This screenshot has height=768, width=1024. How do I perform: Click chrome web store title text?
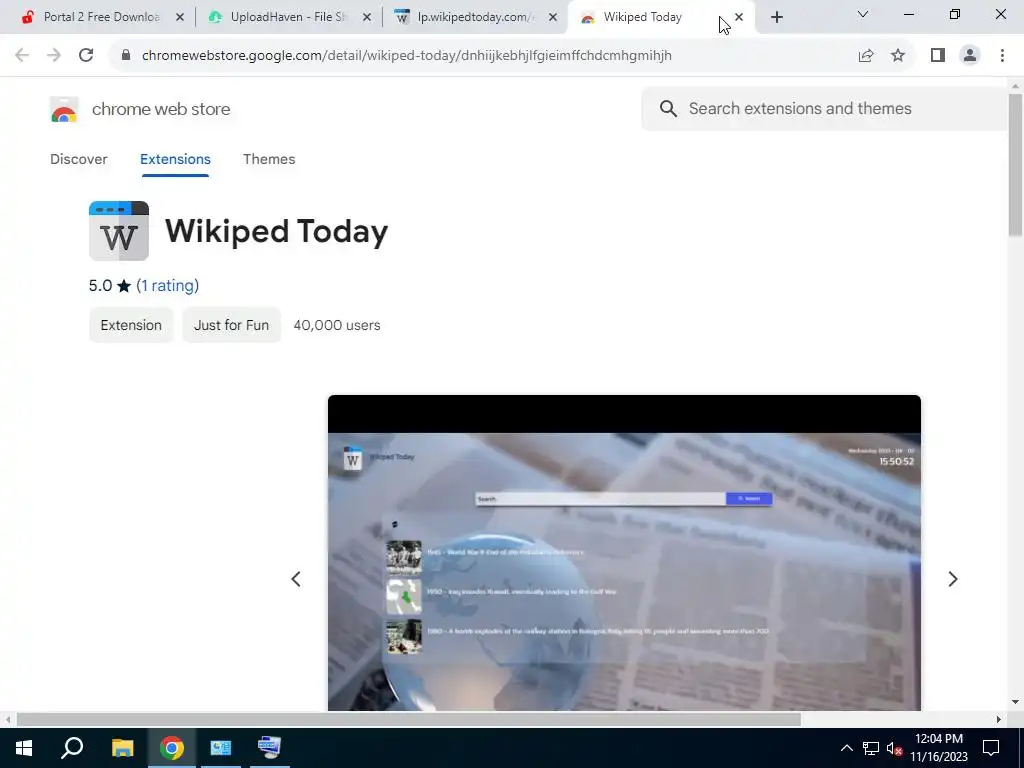[161, 109]
